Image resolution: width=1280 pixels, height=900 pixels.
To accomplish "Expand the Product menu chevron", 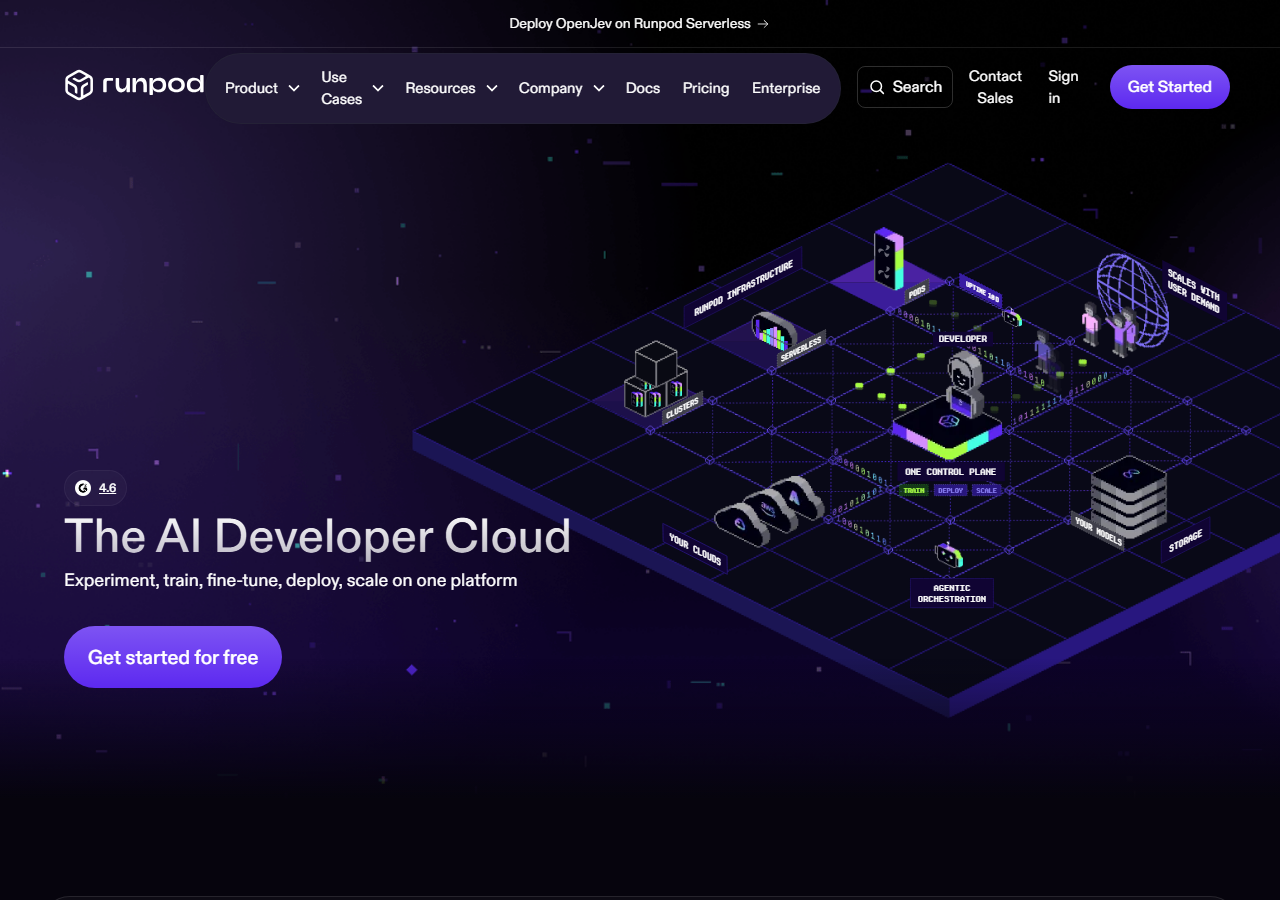I will click(294, 88).
